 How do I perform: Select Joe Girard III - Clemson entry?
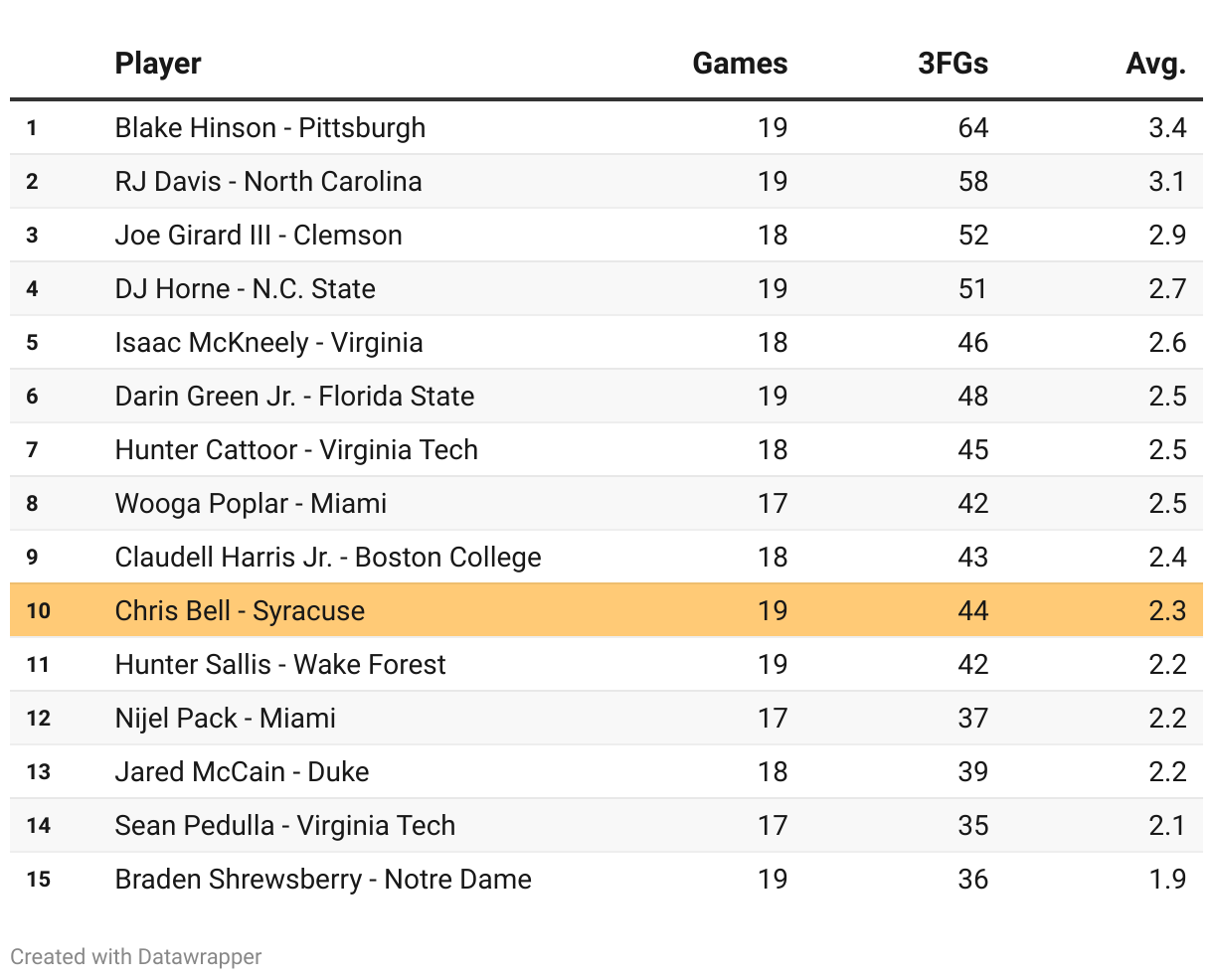[x=259, y=236]
